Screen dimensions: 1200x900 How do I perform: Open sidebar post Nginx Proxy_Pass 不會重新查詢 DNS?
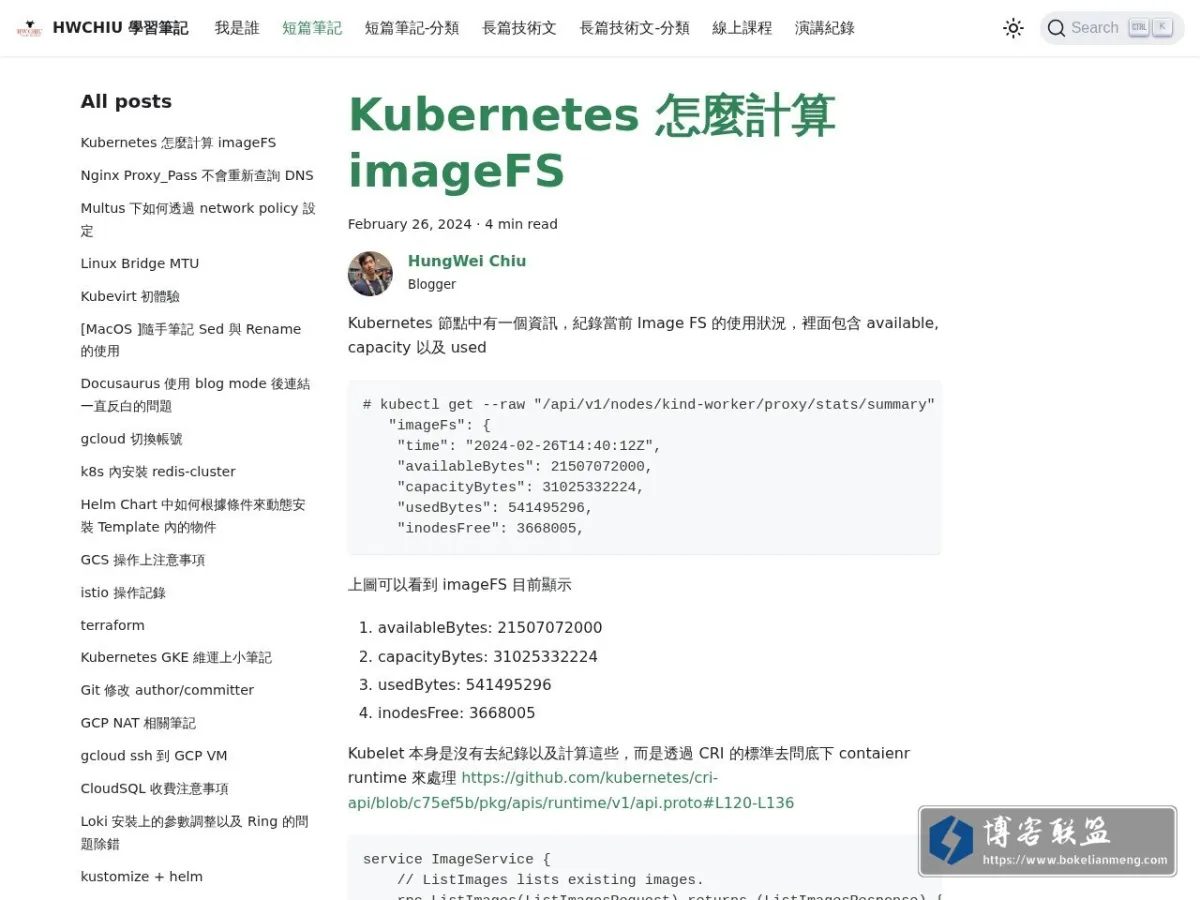point(197,175)
